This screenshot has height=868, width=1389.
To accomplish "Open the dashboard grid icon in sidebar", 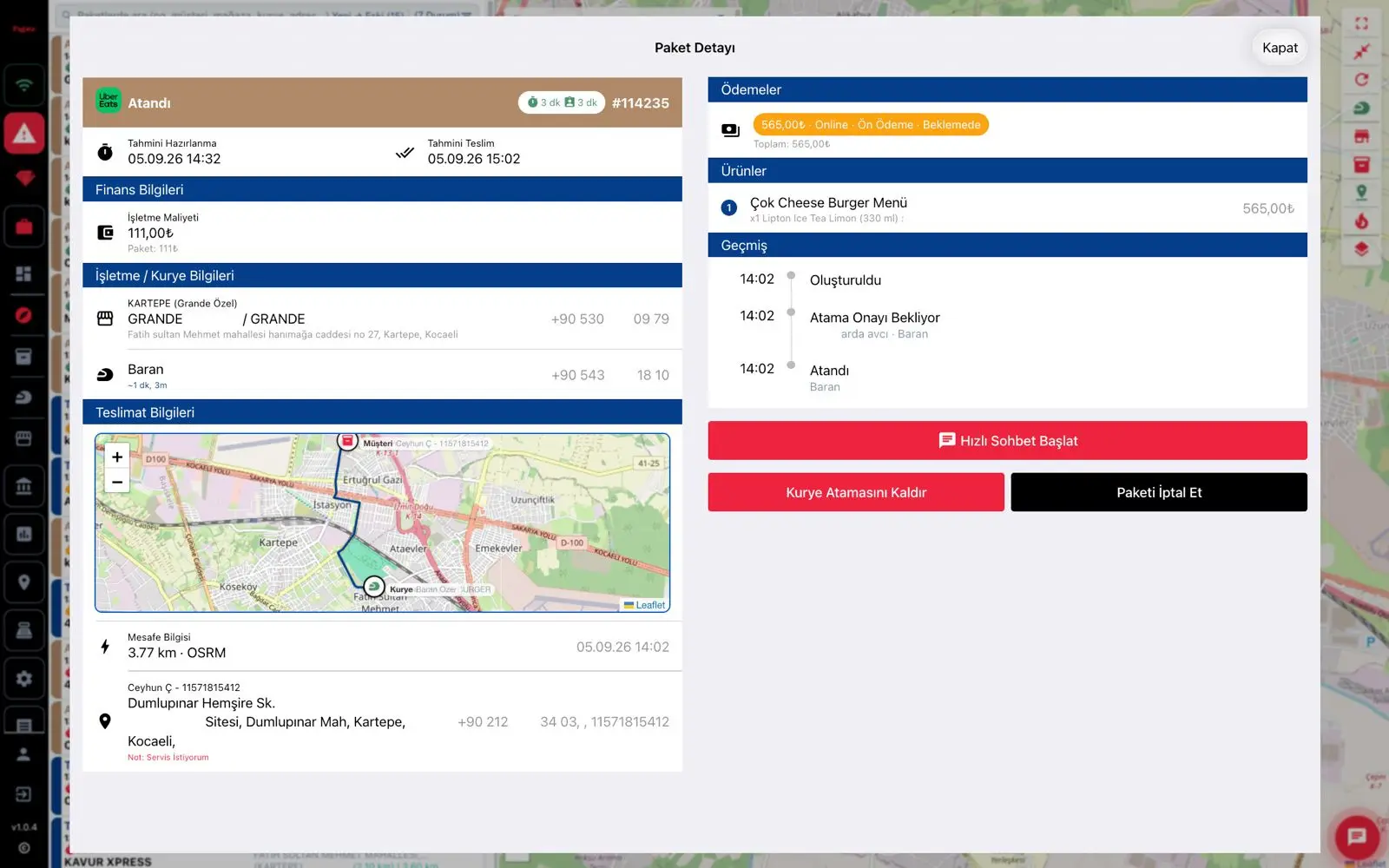I will pyautogui.click(x=23, y=273).
